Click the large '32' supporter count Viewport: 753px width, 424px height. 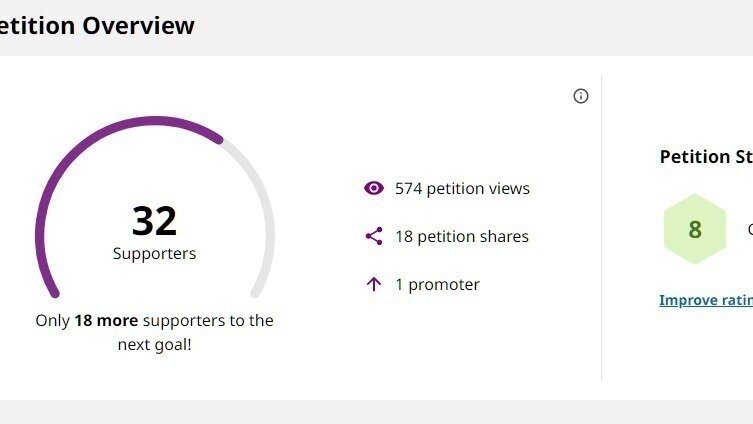(154, 220)
